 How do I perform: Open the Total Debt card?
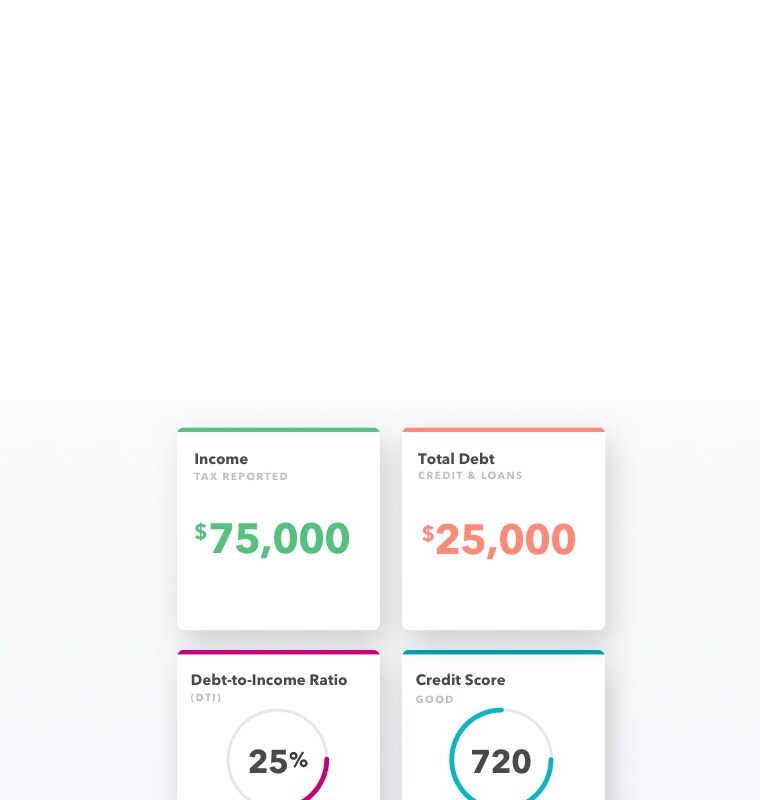503,529
